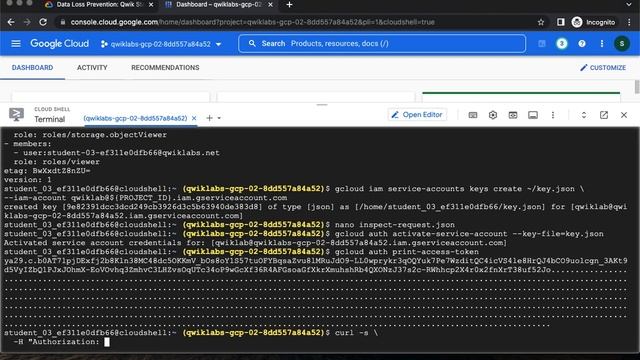The width and height of the screenshot is (640, 360).
Task: Focus the Search products, resources, docs field
Action: [382, 44]
